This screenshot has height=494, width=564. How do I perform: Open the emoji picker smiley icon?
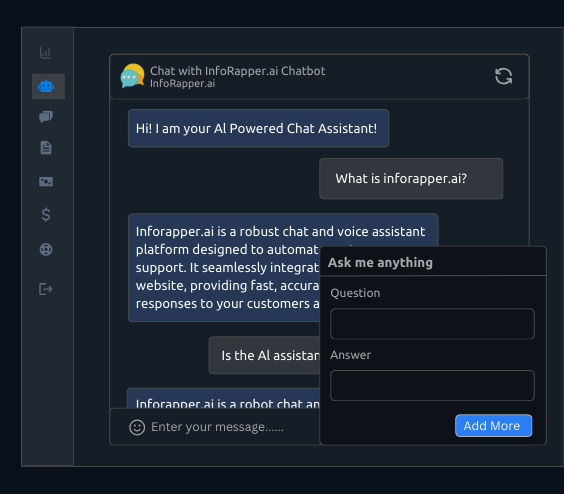tap(137, 427)
